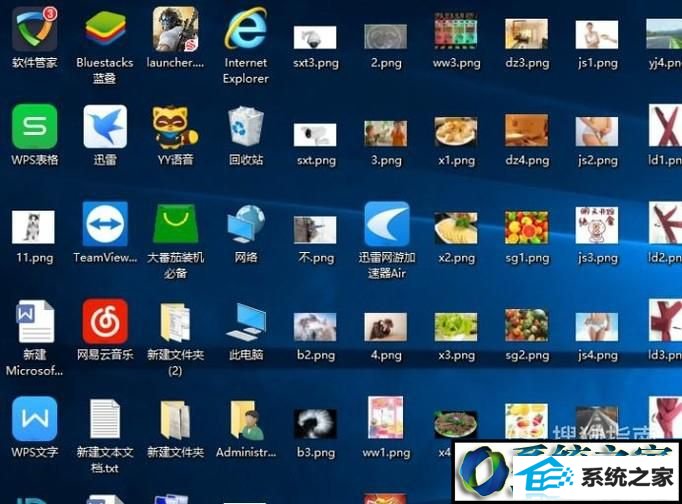Select the ld3.png thumbnail
This screenshot has width=682, height=504.
[665, 320]
